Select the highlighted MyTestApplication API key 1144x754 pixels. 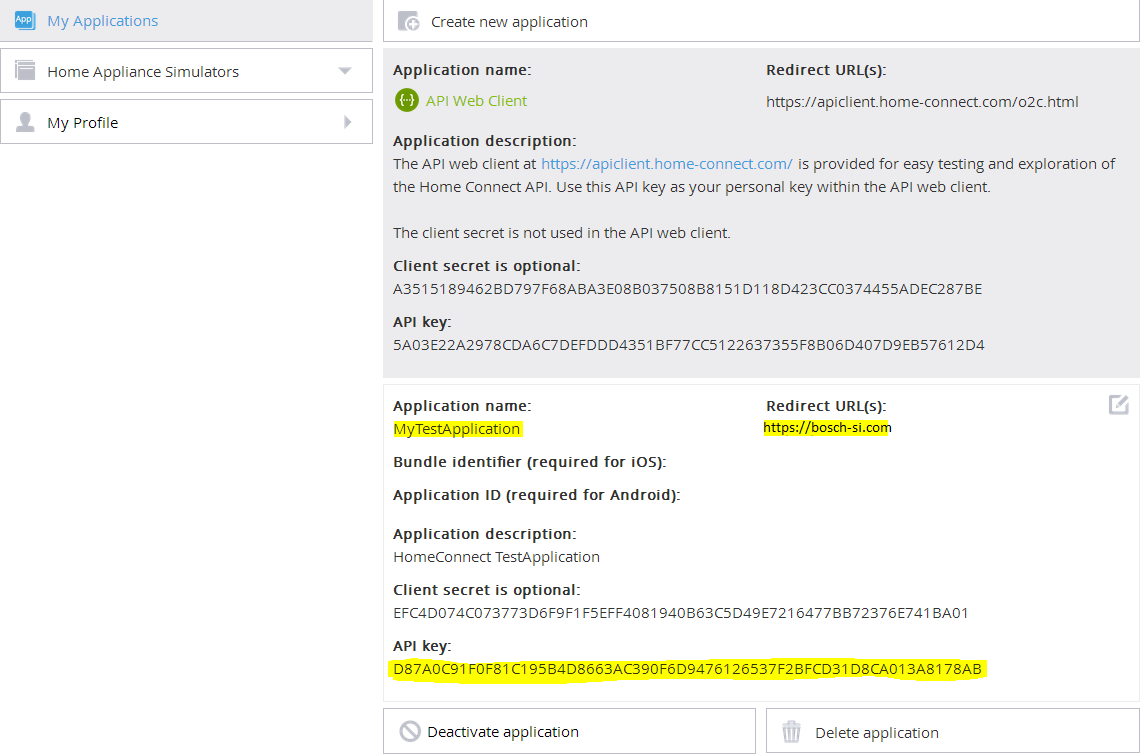(x=688, y=669)
